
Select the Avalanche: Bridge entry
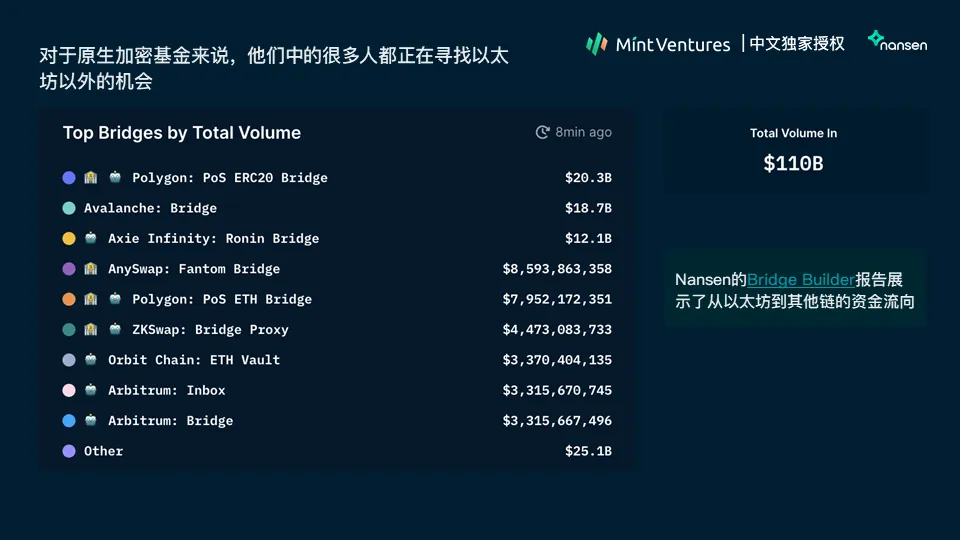coord(150,208)
